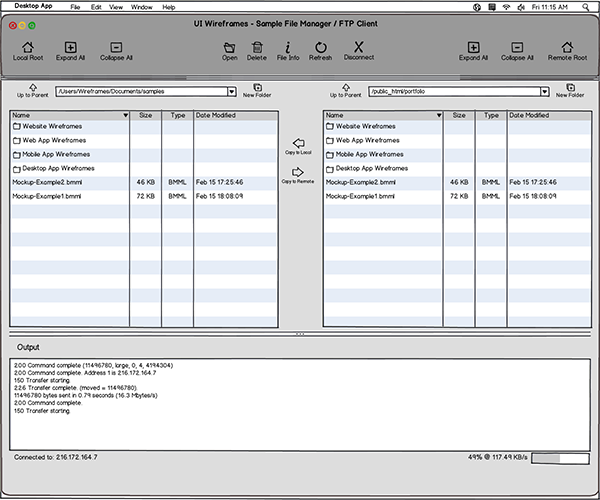The height and width of the screenshot is (500, 600).
Task: Open the File menu
Action: pyautogui.click(x=75, y=7)
